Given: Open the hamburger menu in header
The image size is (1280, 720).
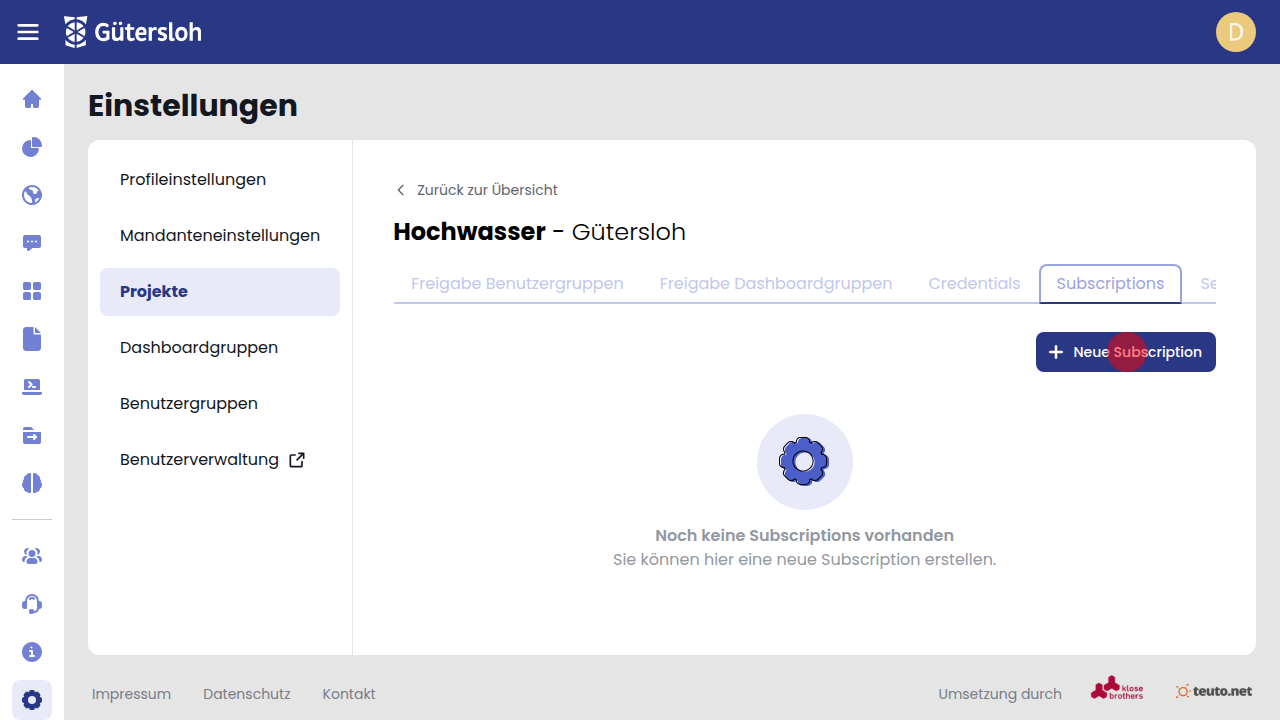Looking at the screenshot, I should [28, 32].
